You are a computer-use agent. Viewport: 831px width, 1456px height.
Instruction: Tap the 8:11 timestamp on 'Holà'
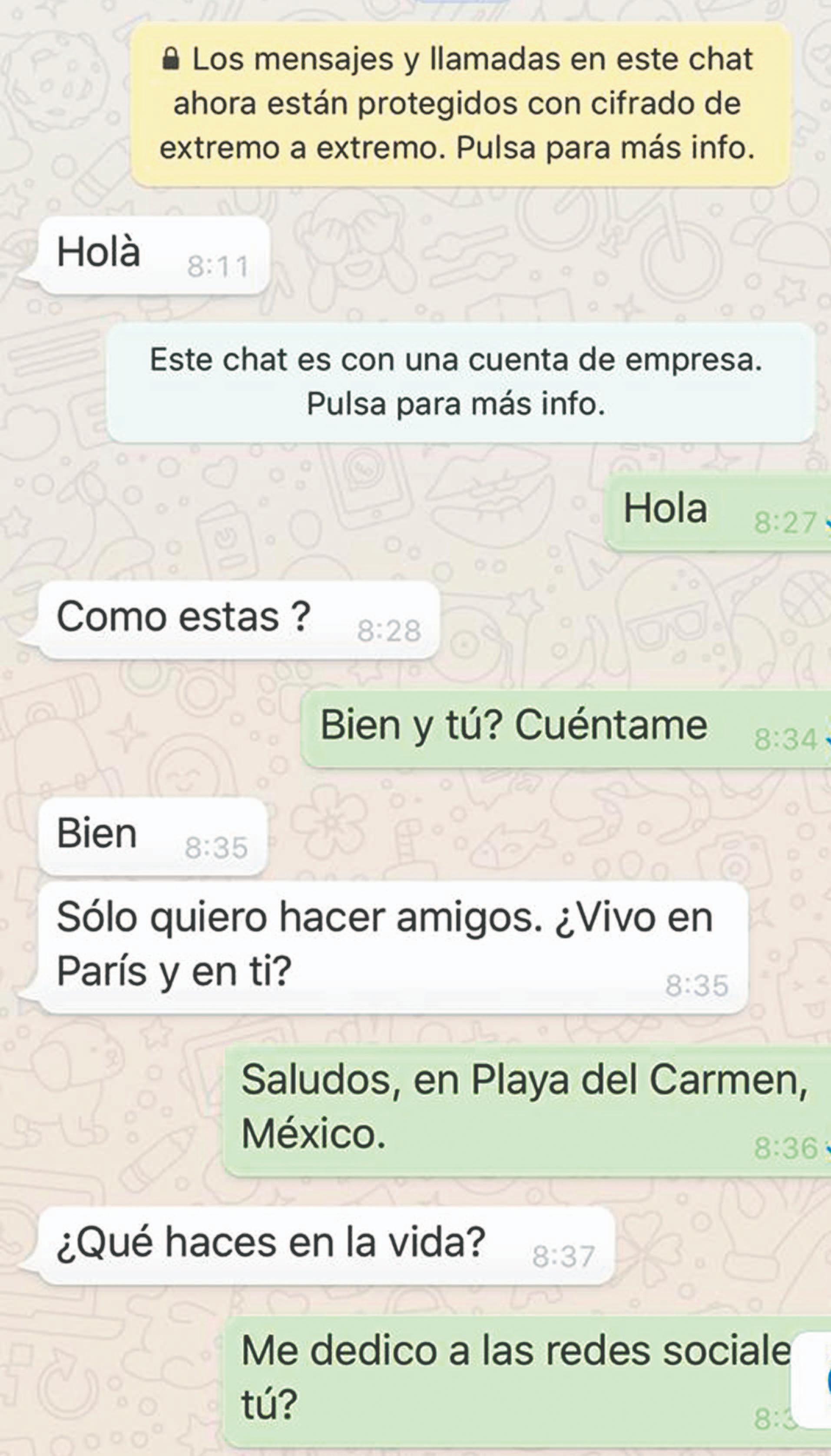[218, 266]
